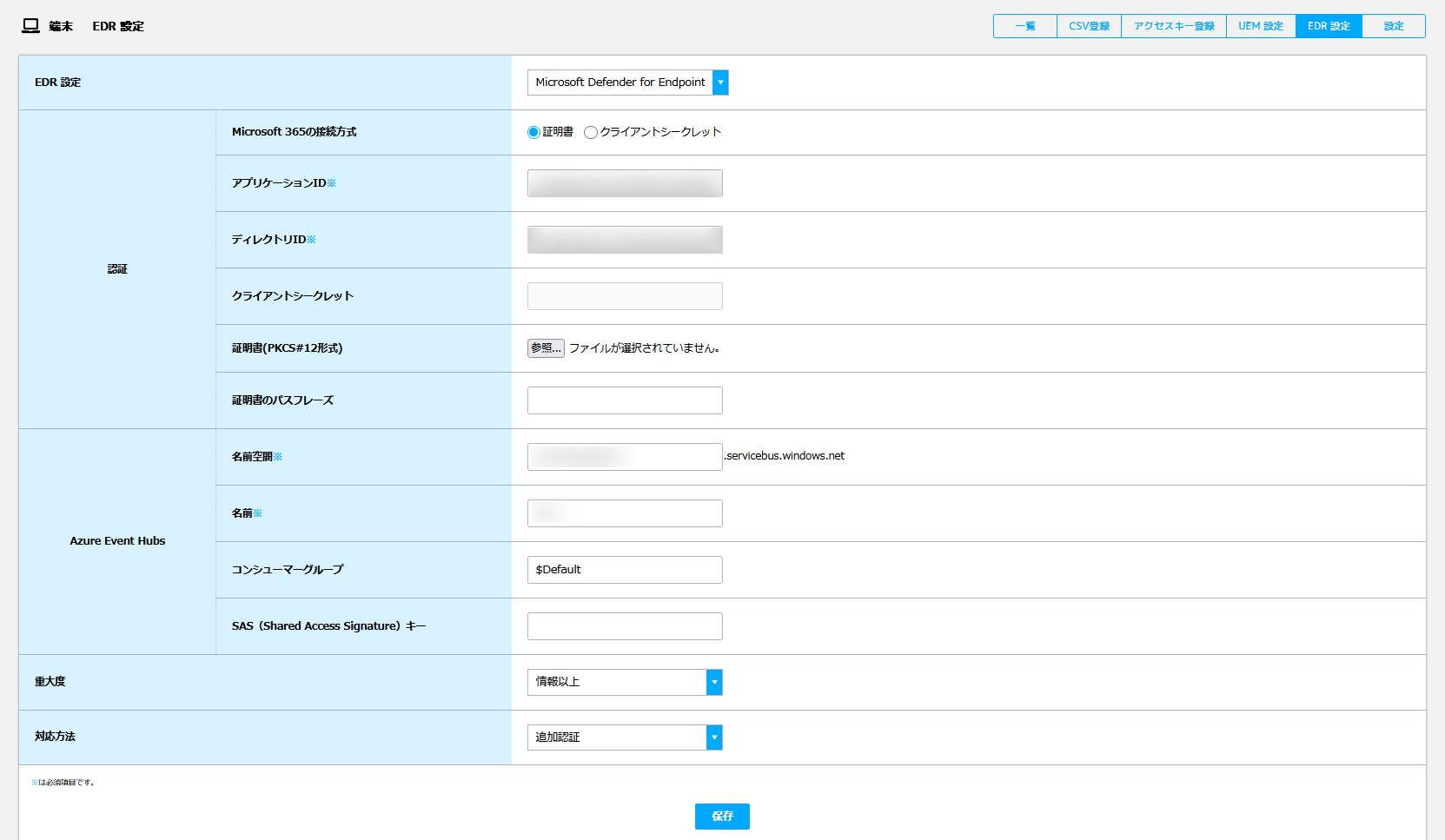This screenshot has width=1445, height=840.
Task: Click the Azure Event Hubs section label
Action: (x=117, y=541)
